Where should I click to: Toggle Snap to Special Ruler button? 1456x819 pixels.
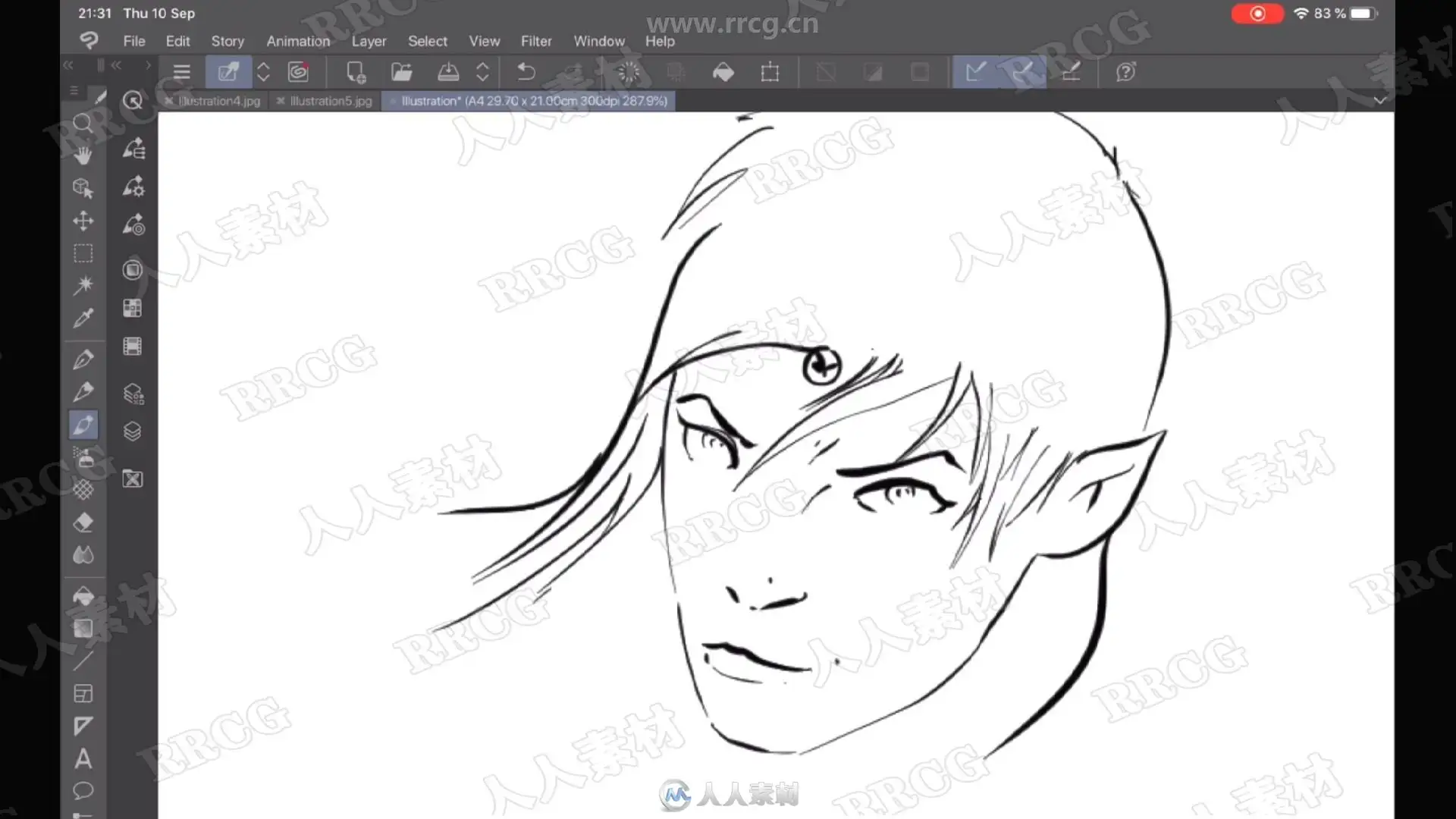1023,72
